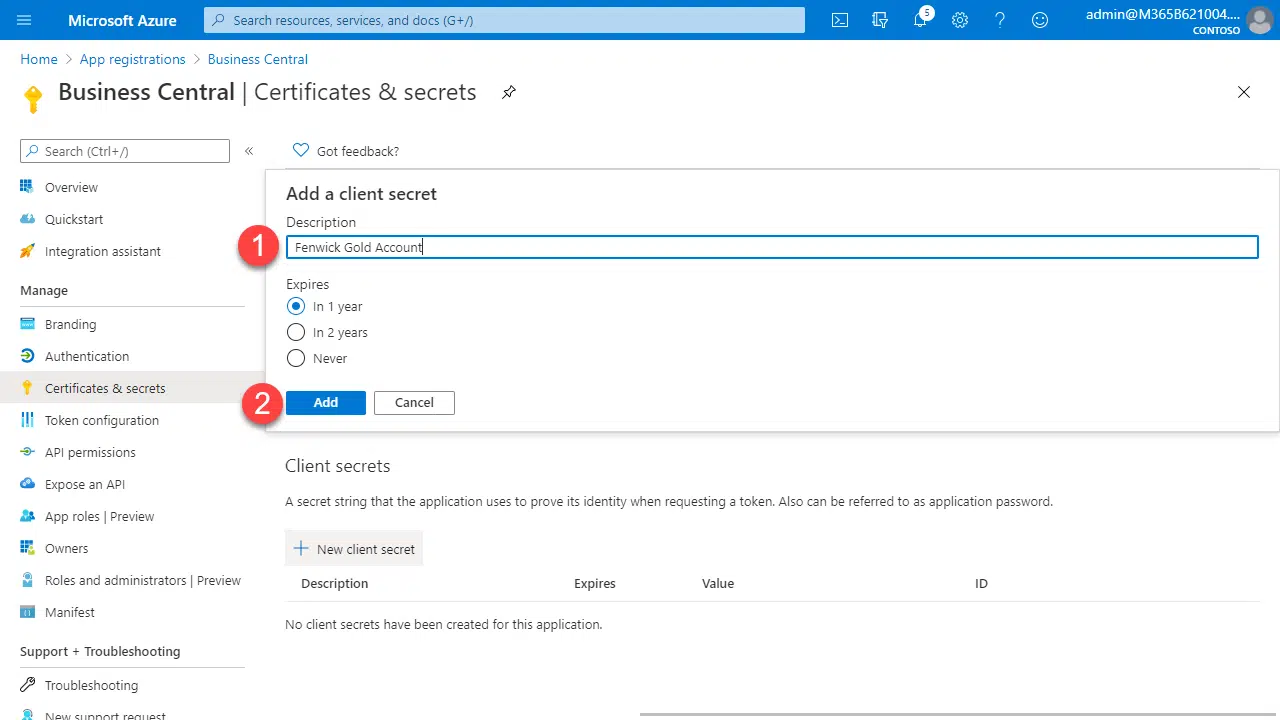Set the secret to Never expire
Screen dimensions: 1280x720
[296, 359]
